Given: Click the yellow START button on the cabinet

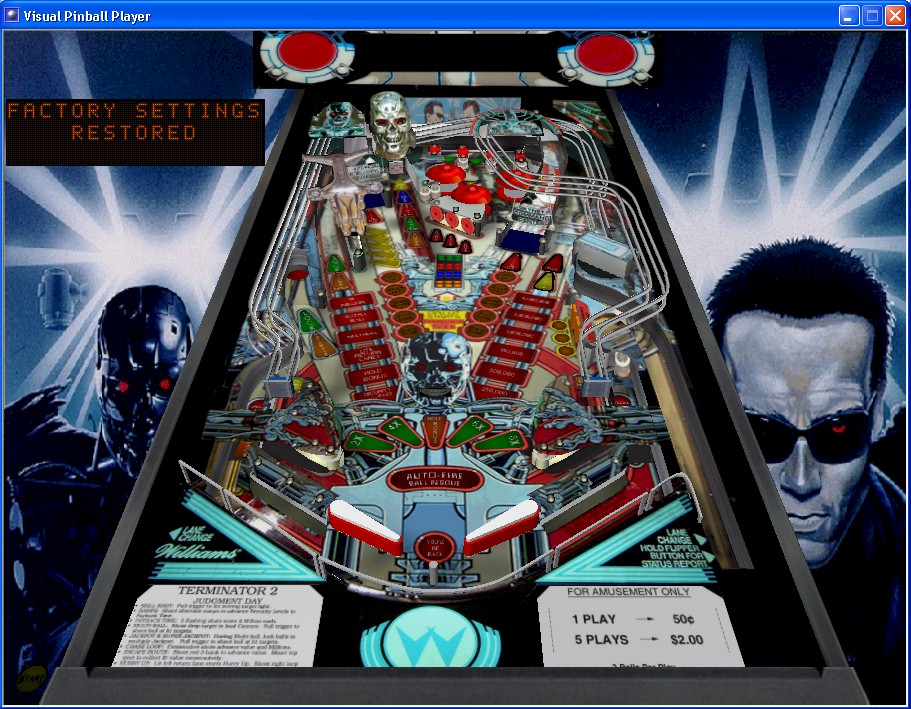Looking at the screenshot, I should (30, 678).
